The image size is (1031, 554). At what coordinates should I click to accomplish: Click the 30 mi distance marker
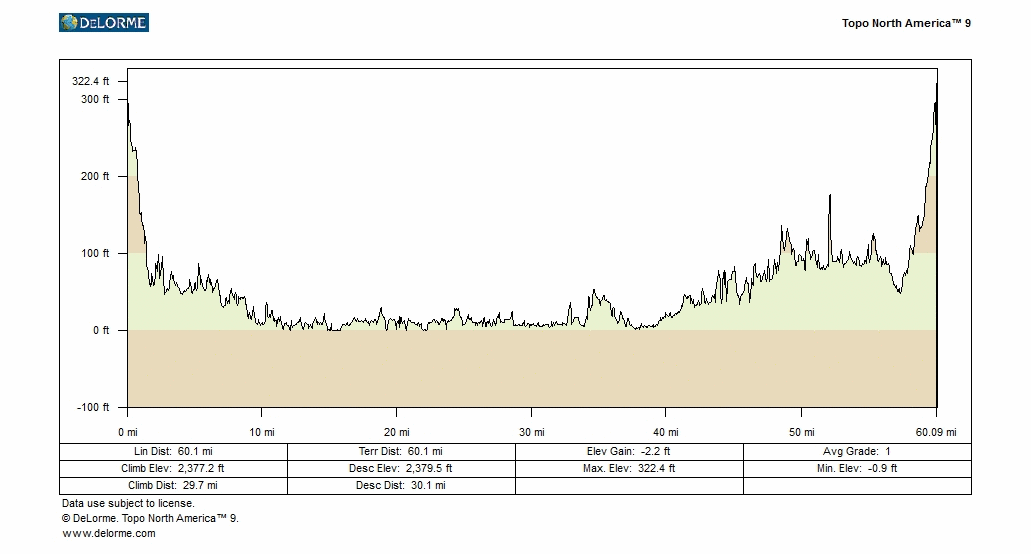point(531,433)
